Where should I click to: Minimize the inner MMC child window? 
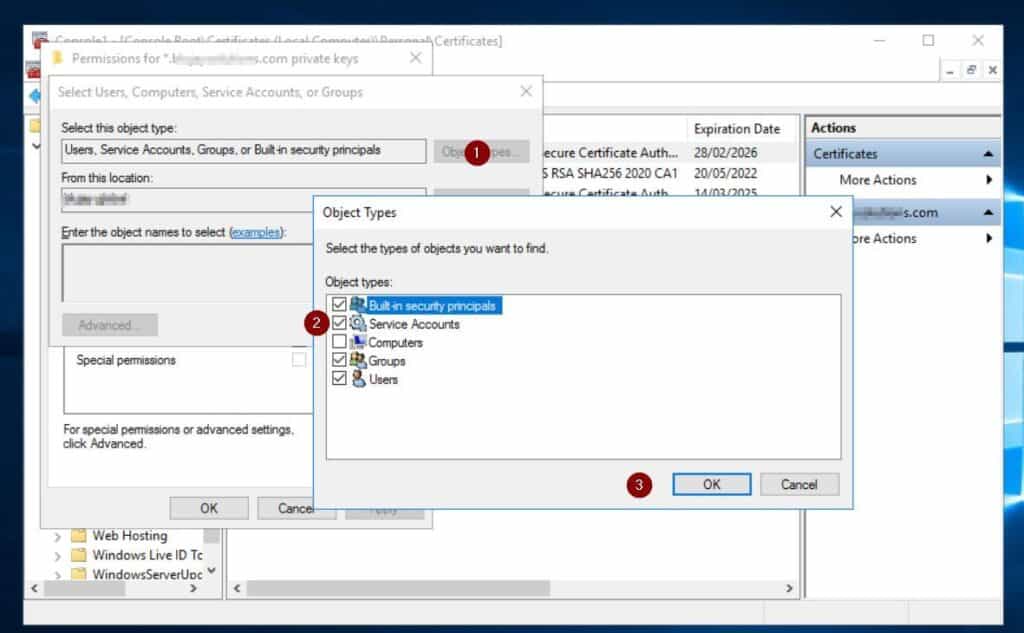[x=950, y=70]
